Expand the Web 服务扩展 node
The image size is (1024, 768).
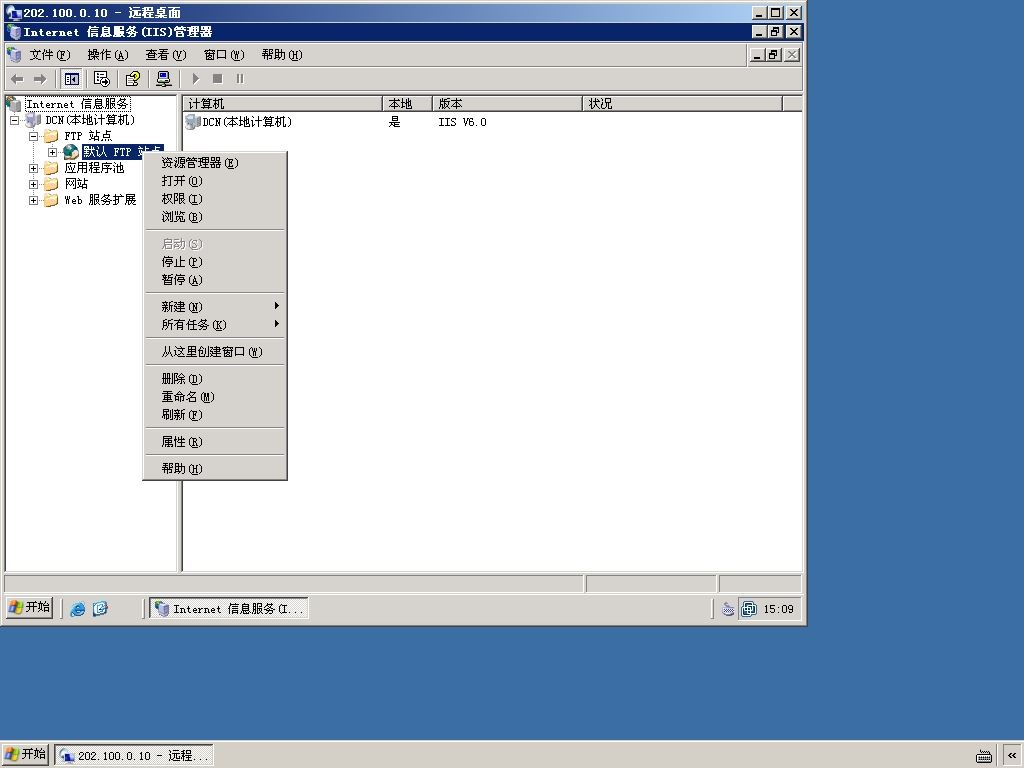click(33, 200)
